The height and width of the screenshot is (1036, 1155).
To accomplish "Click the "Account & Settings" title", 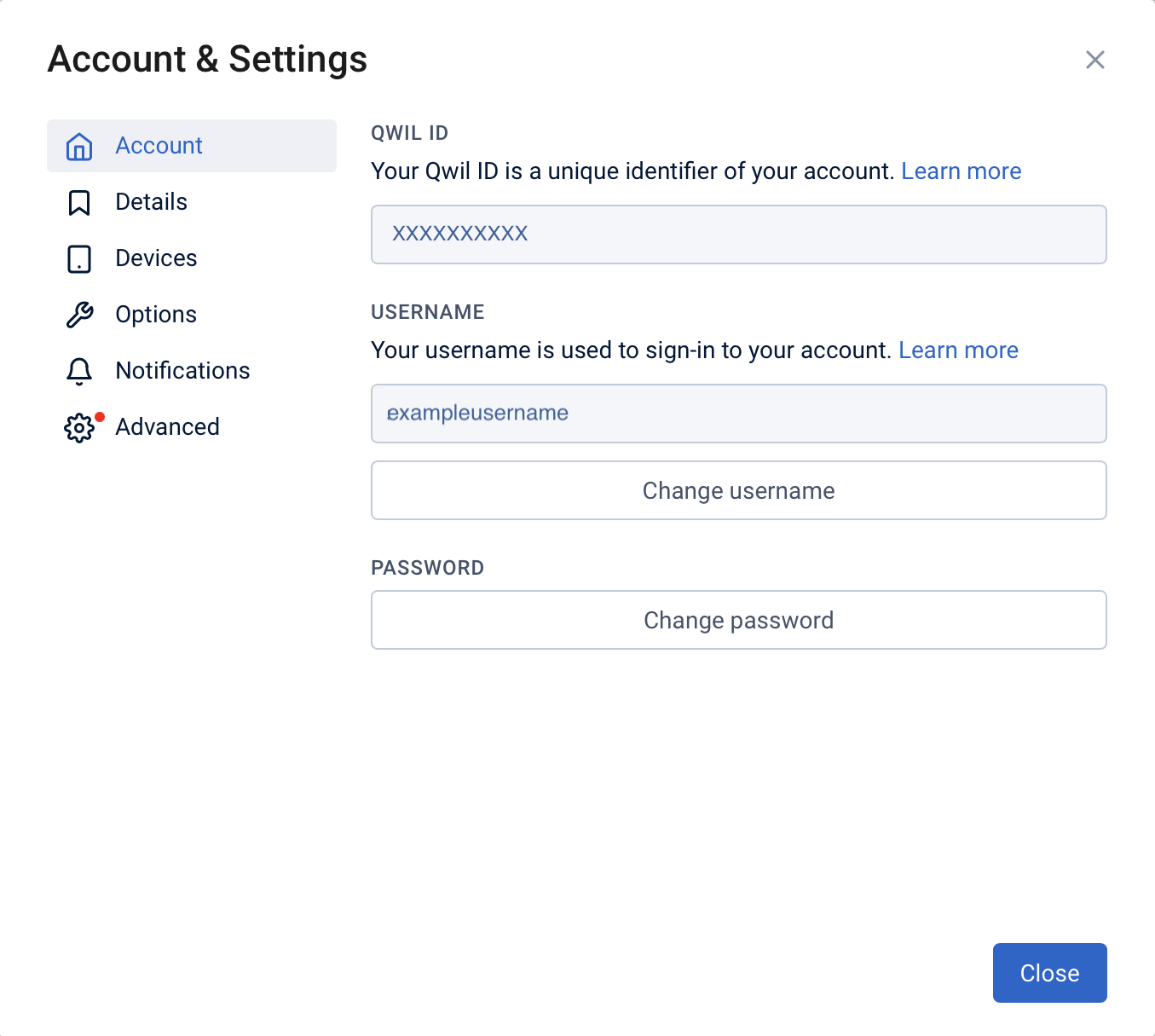I will pos(208,60).
